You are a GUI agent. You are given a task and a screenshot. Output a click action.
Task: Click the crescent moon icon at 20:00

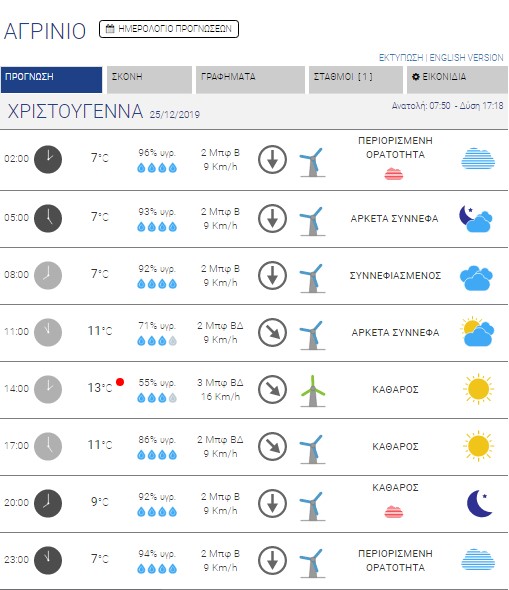(479, 503)
